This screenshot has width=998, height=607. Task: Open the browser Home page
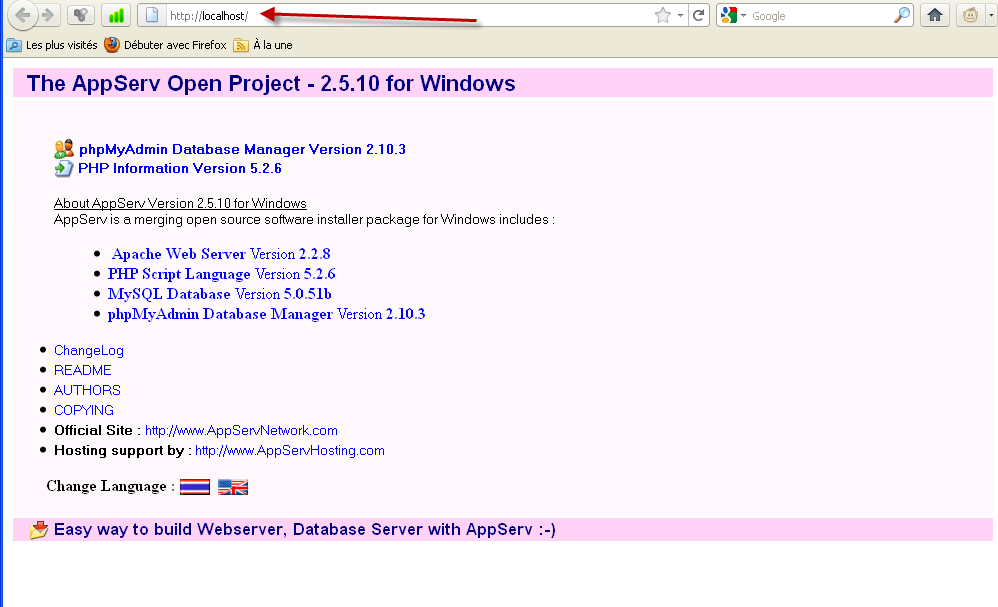coord(935,15)
